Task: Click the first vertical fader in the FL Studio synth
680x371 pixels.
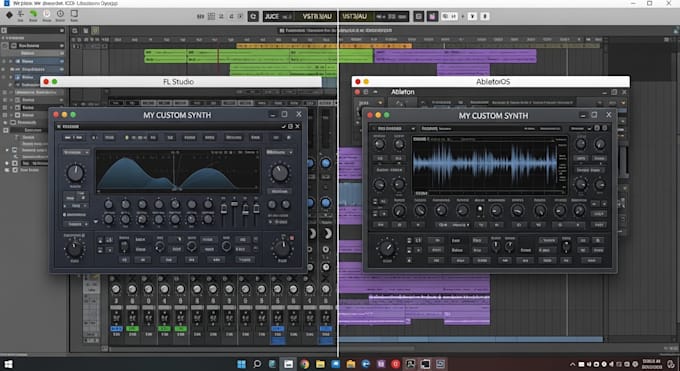Action: tap(224, 209)
